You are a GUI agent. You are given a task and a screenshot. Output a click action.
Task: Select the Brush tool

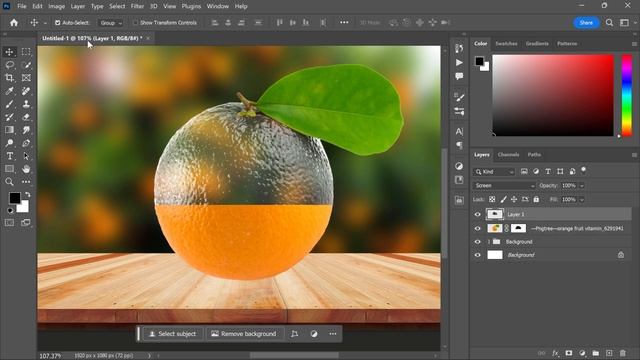(9, 104)
